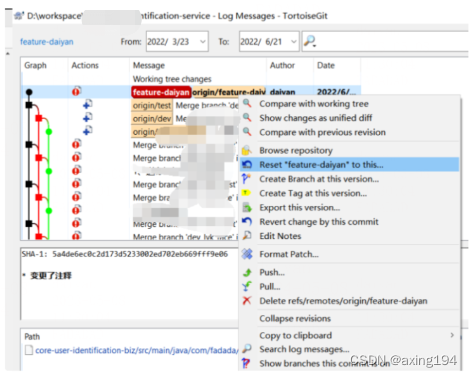Click the Search log messages icon
This screenshot has height=377, width=472.
tap(247, 349)
